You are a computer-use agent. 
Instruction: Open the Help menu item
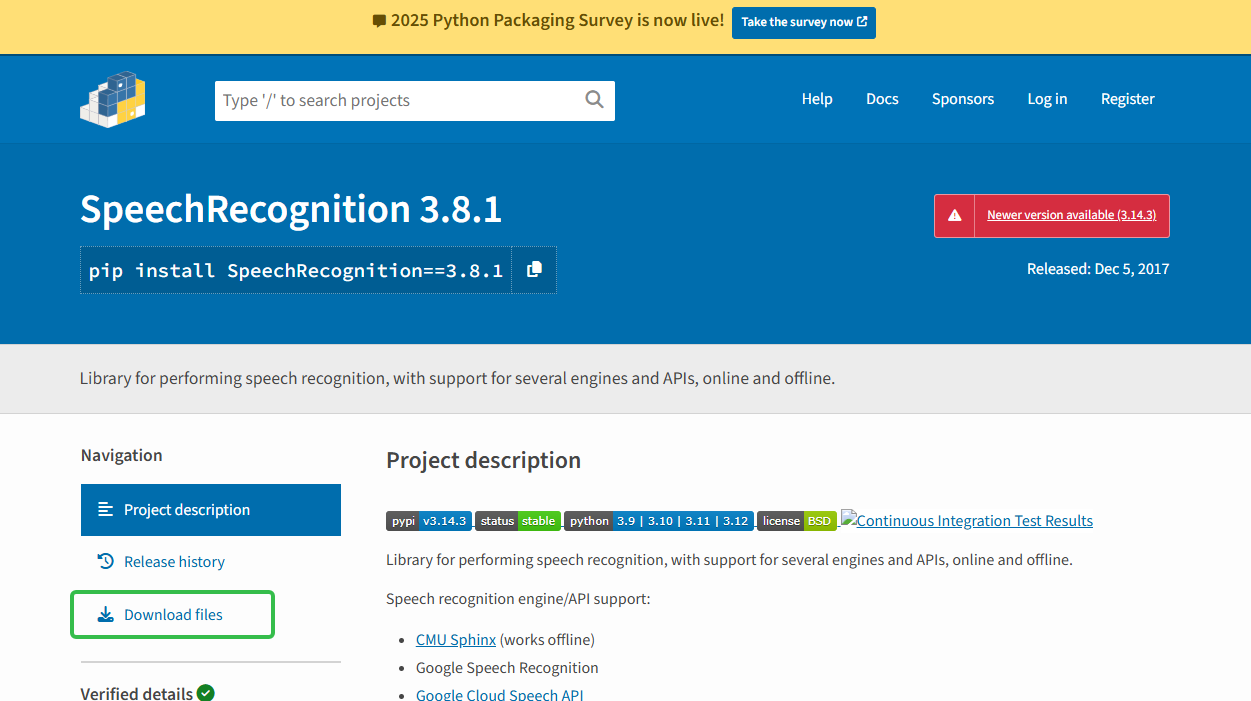click(817, 98)
